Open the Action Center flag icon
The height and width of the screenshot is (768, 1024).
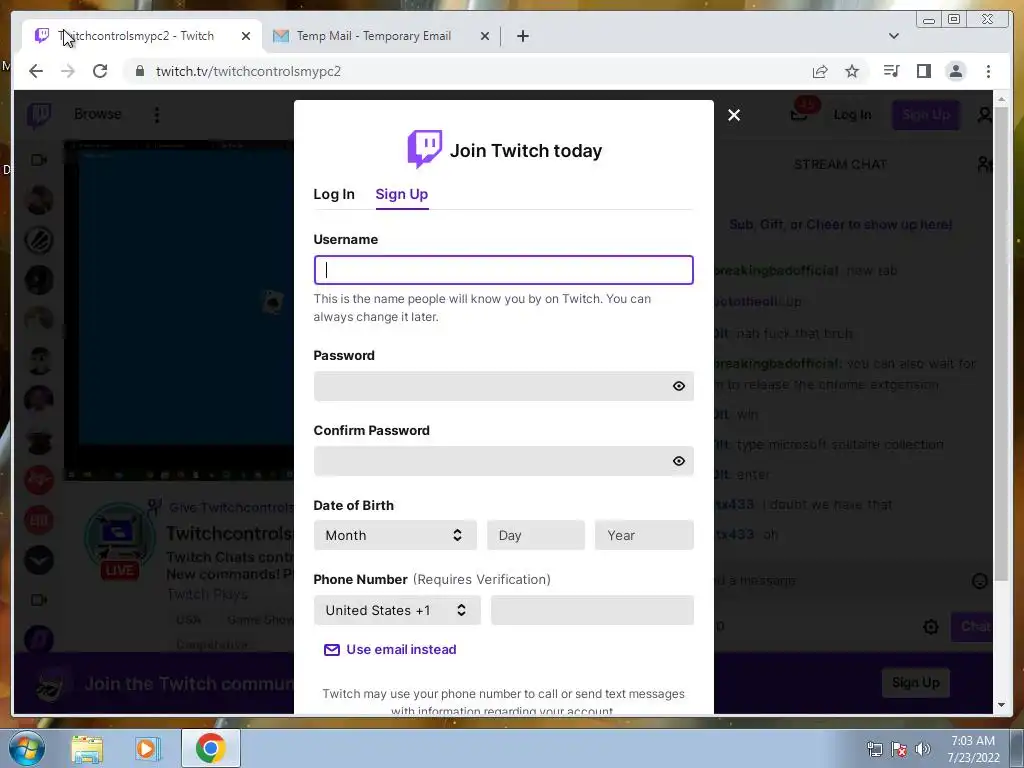pos(899,749)
